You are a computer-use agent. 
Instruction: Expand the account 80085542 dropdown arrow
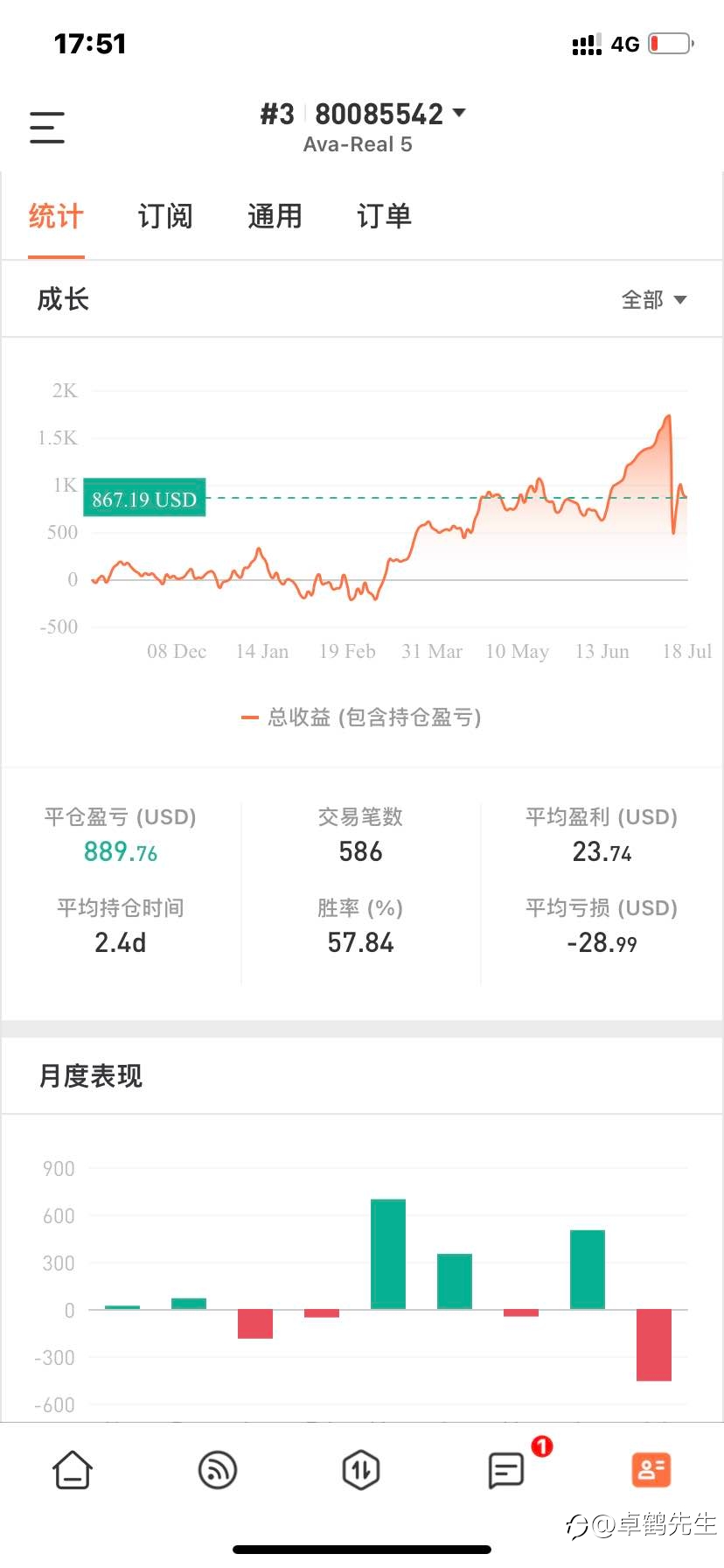click(459, 113)
